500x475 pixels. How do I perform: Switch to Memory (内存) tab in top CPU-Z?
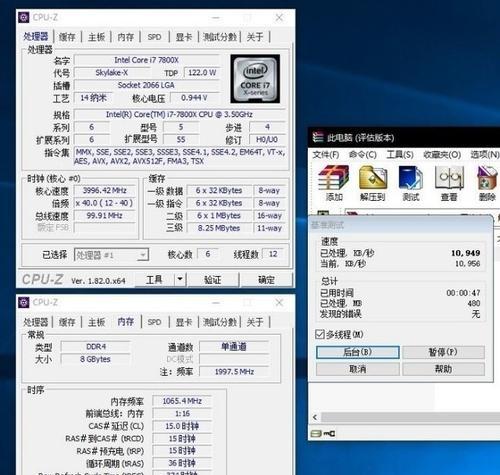[126, 37]
